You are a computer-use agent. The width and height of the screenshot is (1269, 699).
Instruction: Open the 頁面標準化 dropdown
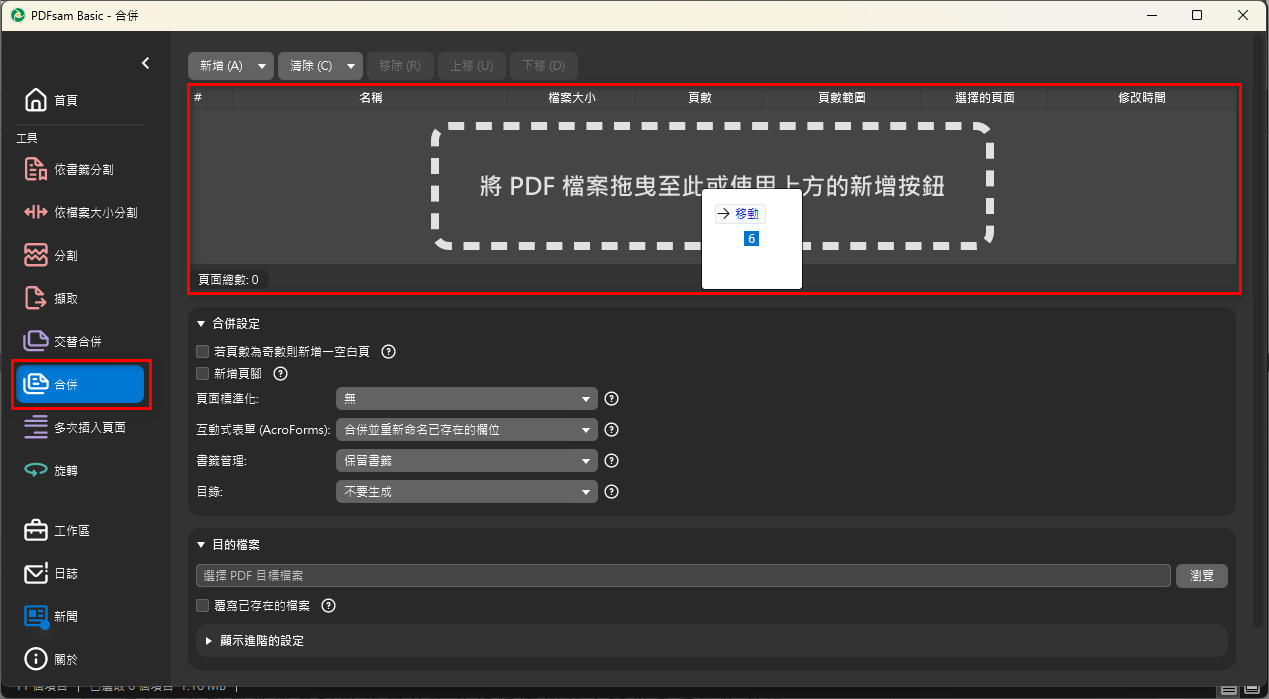point(467,399)
